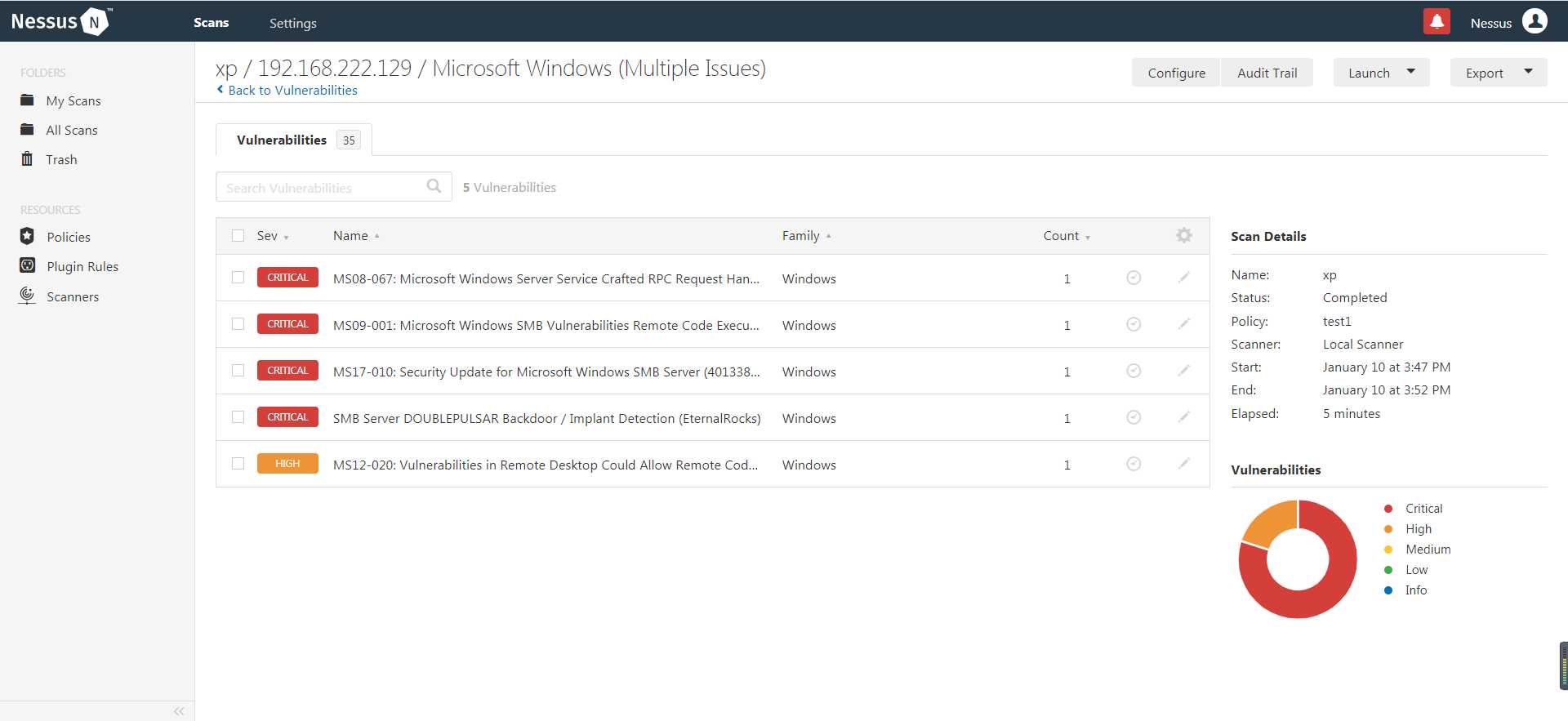
Task: Open the Nessus username menu
Action: (1490, 23)
